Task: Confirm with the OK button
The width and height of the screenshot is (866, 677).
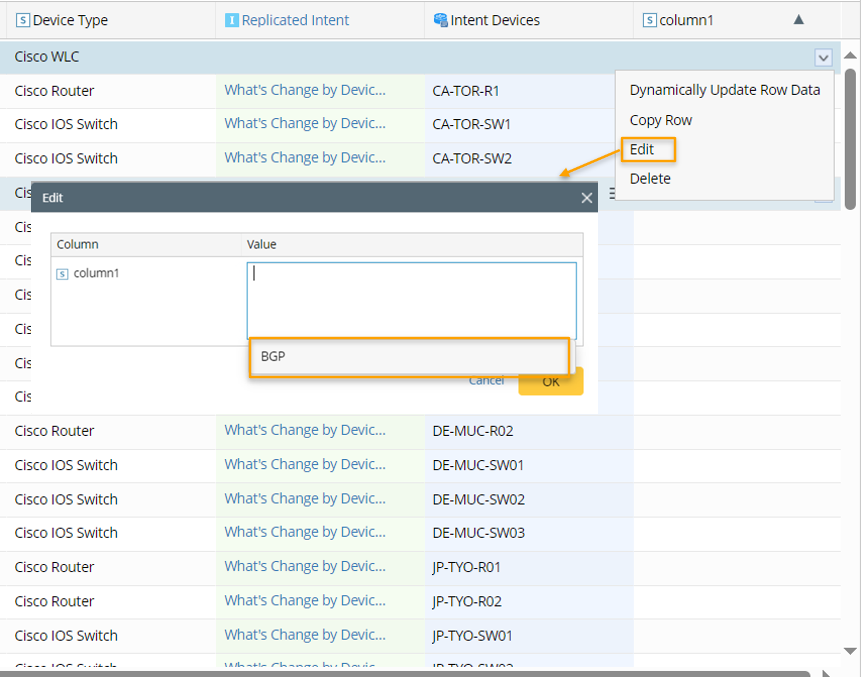Action: coord(551,382)
